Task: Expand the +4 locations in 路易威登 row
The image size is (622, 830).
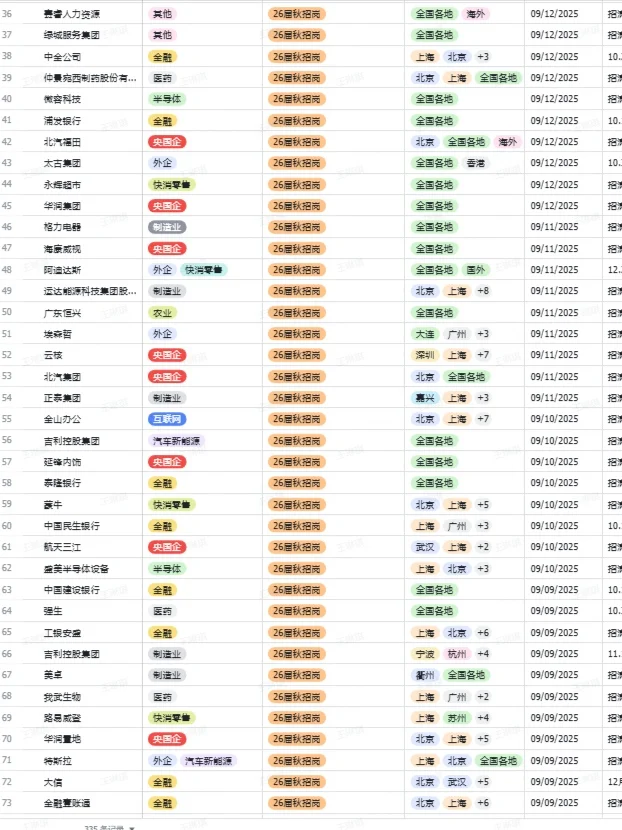Action: click(483, 718)
